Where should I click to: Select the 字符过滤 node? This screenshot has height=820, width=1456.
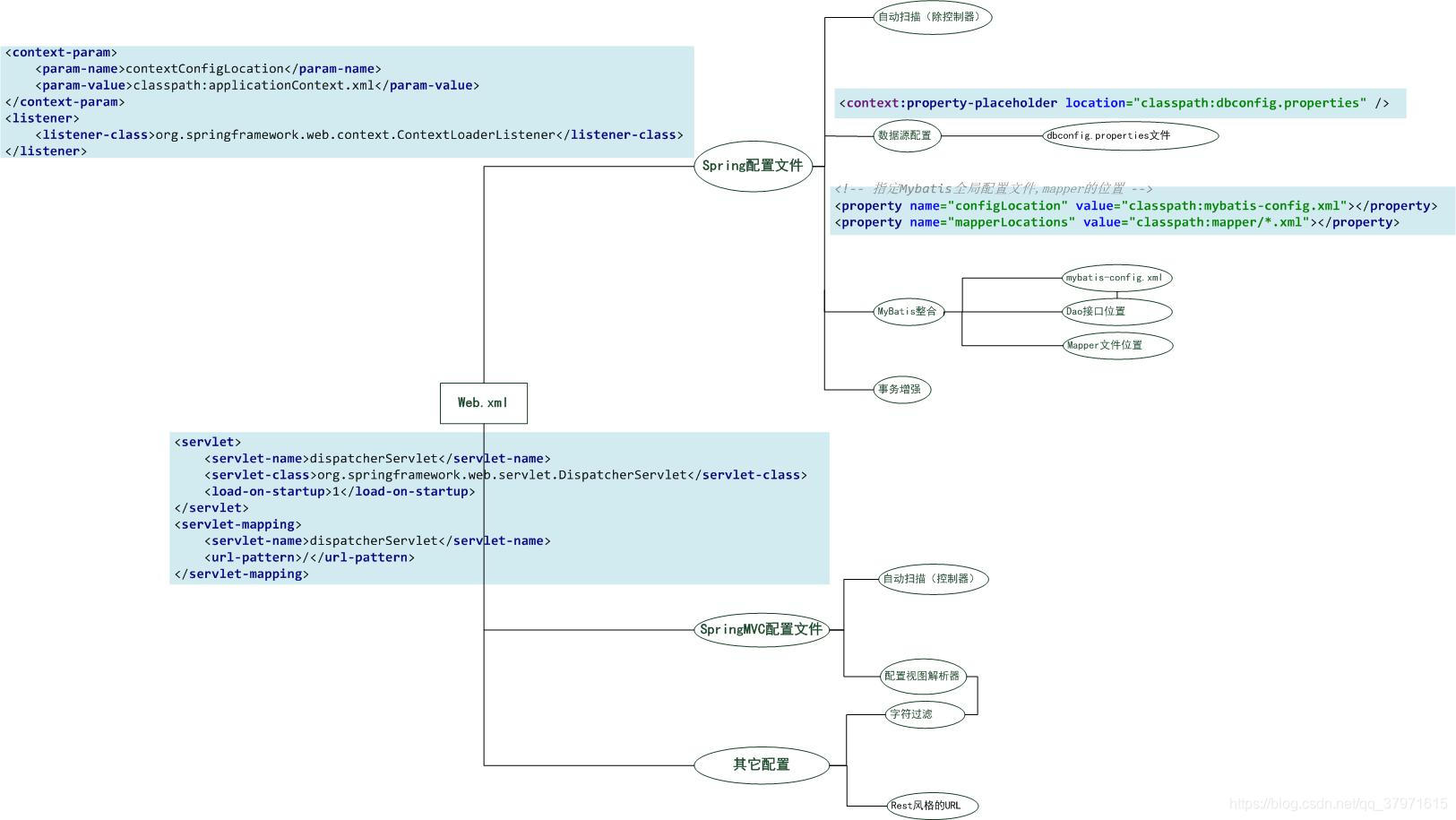tap(925, 714)
